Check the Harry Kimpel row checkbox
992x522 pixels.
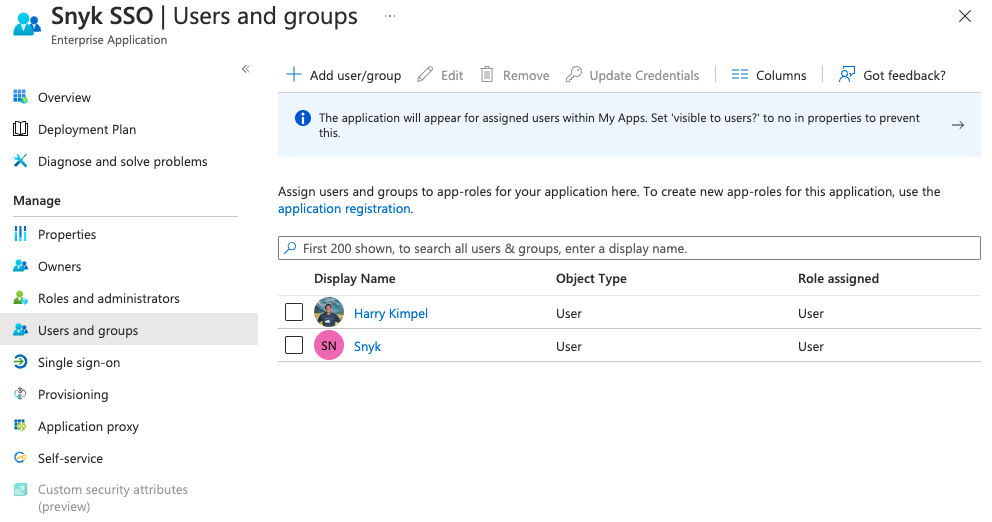294,313
